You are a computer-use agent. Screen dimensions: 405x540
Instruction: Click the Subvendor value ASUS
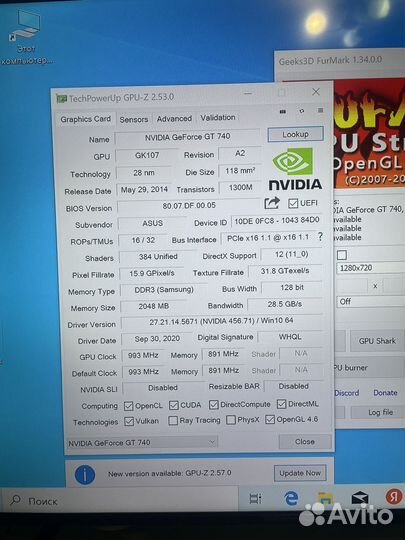[x=152, y=223]
